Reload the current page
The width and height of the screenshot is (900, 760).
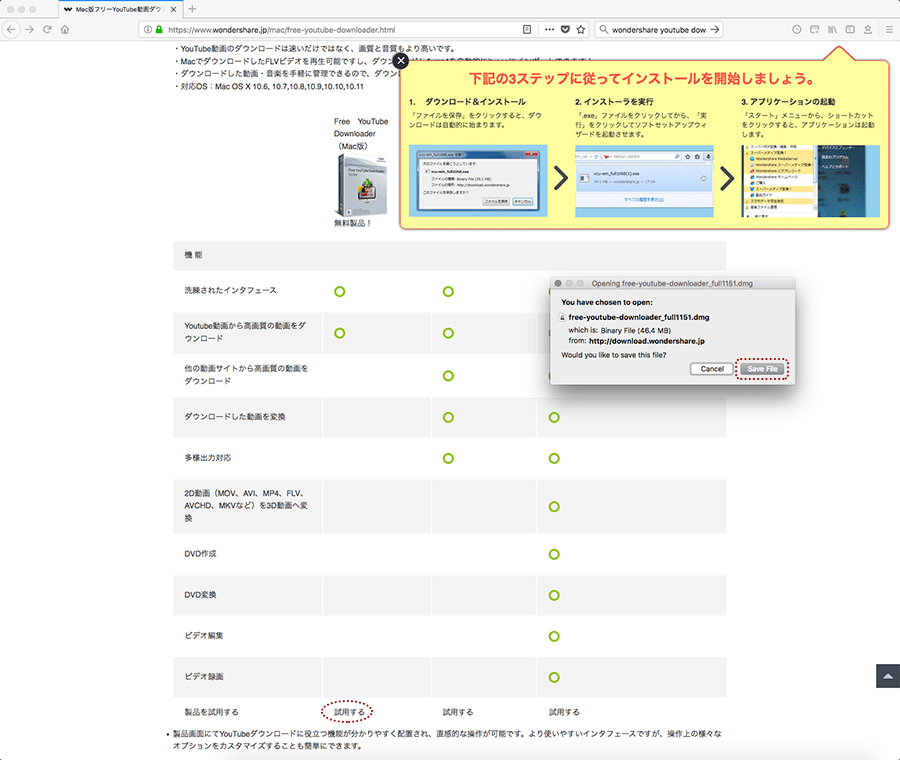pyautogui.click(x=47, y=29)
